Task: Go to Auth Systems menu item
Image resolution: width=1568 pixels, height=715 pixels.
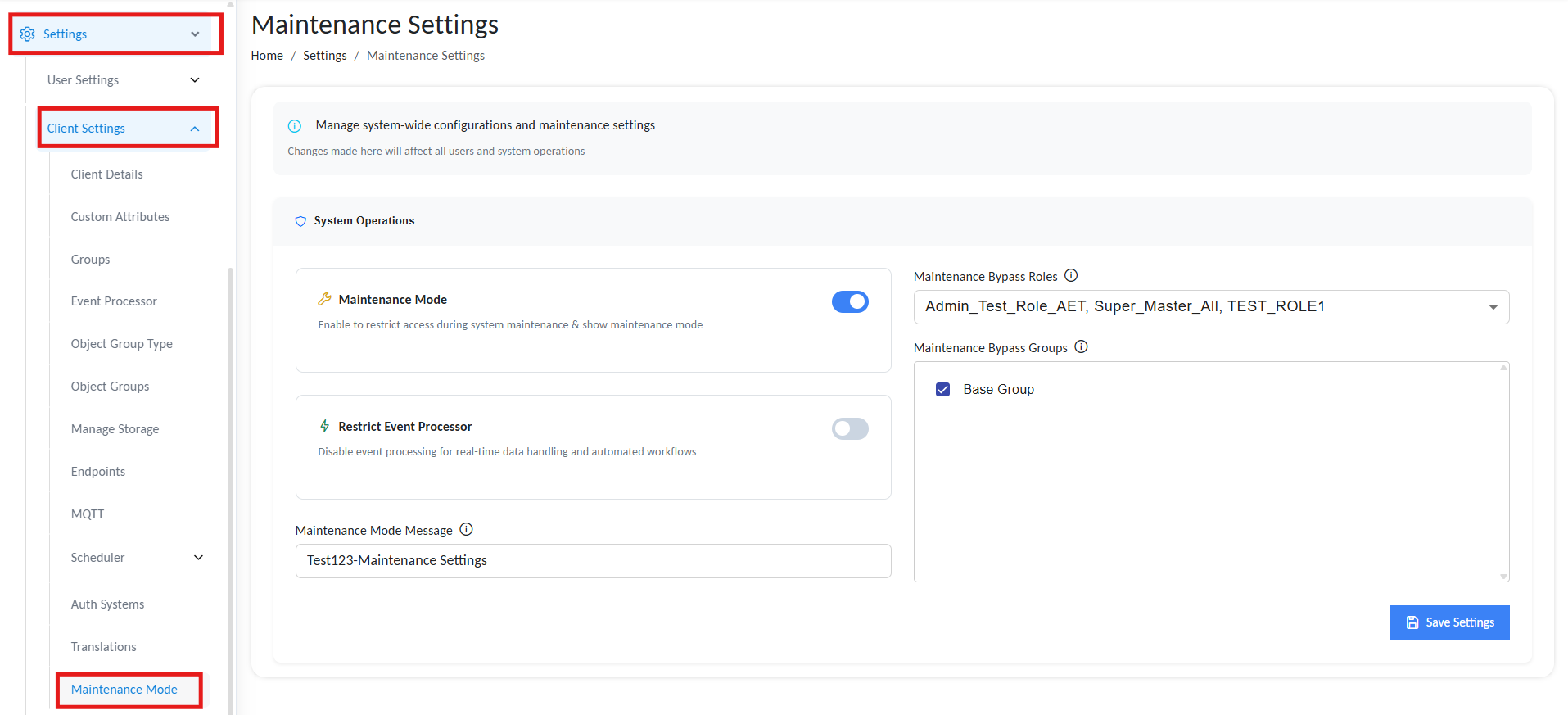Action: (107, 604)
